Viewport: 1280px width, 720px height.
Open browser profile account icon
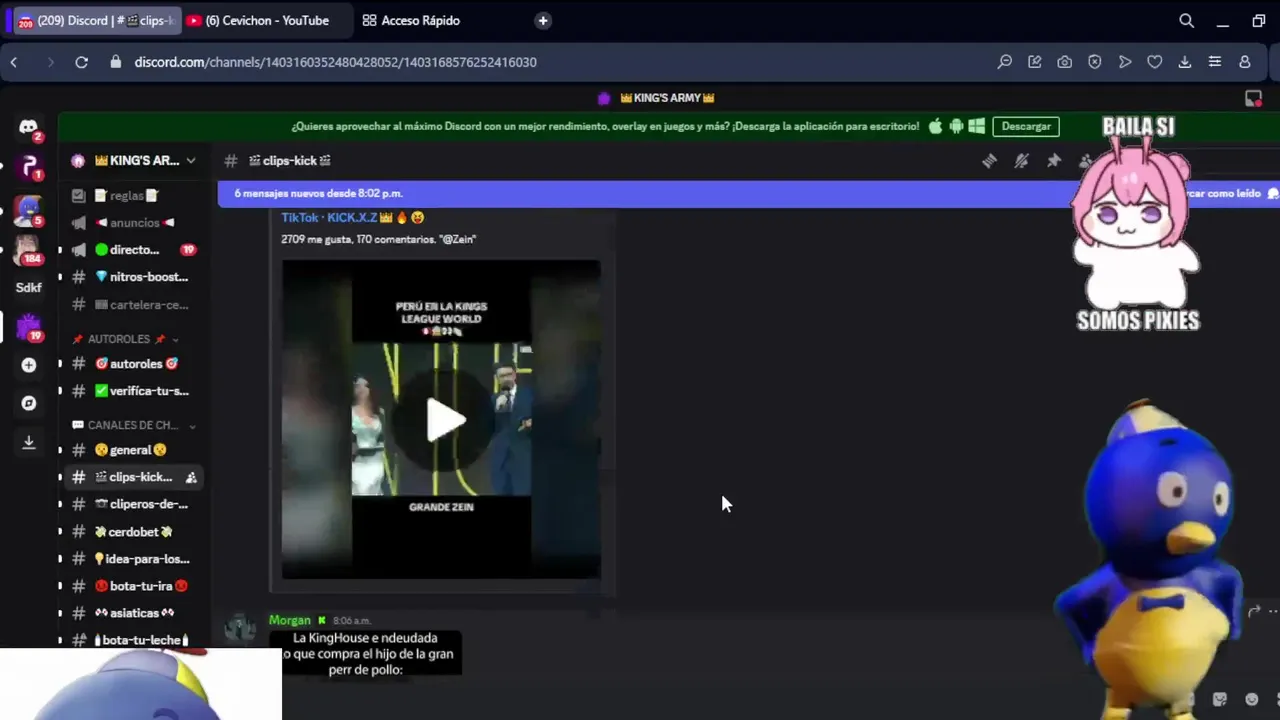pyautogui.click(x=1244, y=62)
